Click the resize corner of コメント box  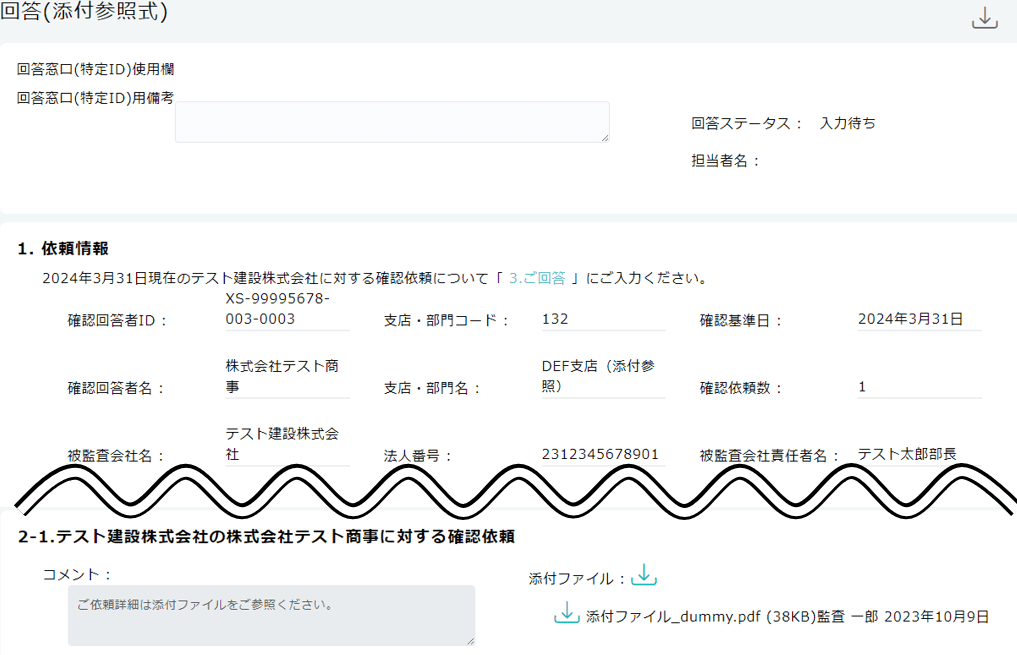pyautogui.click(x=469, y=639)
